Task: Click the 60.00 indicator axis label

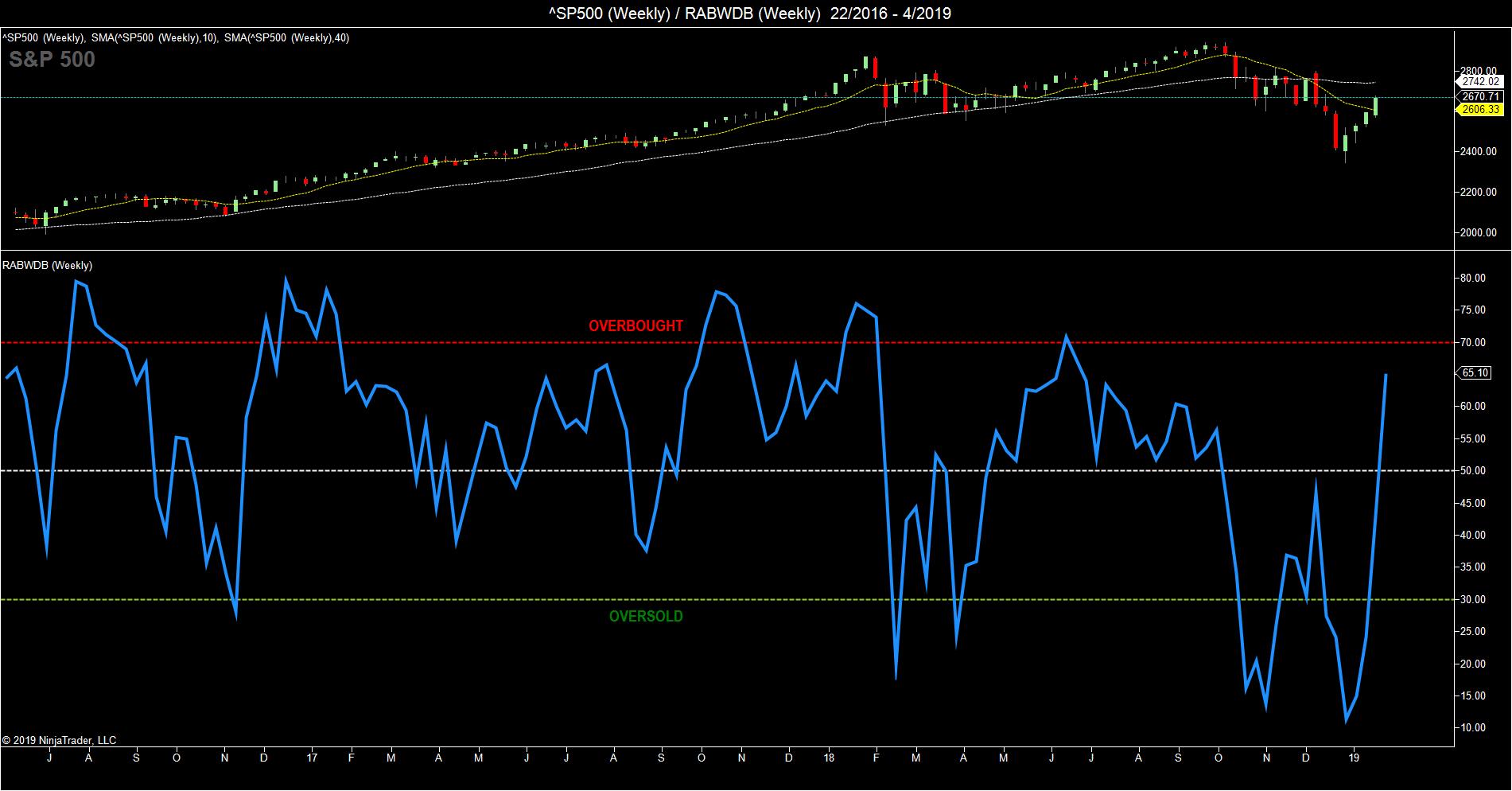Action: pyautogui.click(x=1474, y=406)
